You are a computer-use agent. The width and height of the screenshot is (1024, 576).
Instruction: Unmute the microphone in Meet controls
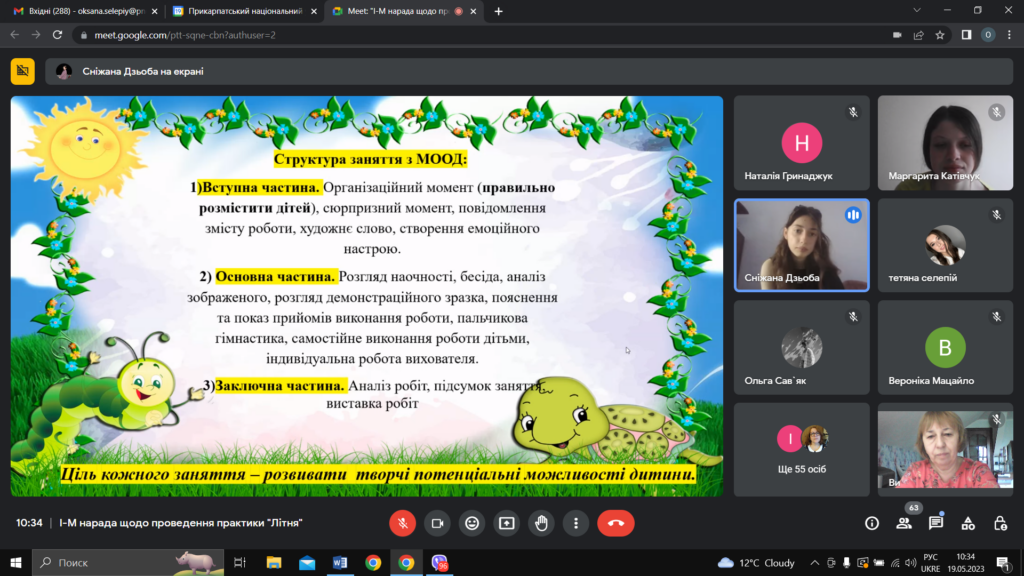[402, 523]
